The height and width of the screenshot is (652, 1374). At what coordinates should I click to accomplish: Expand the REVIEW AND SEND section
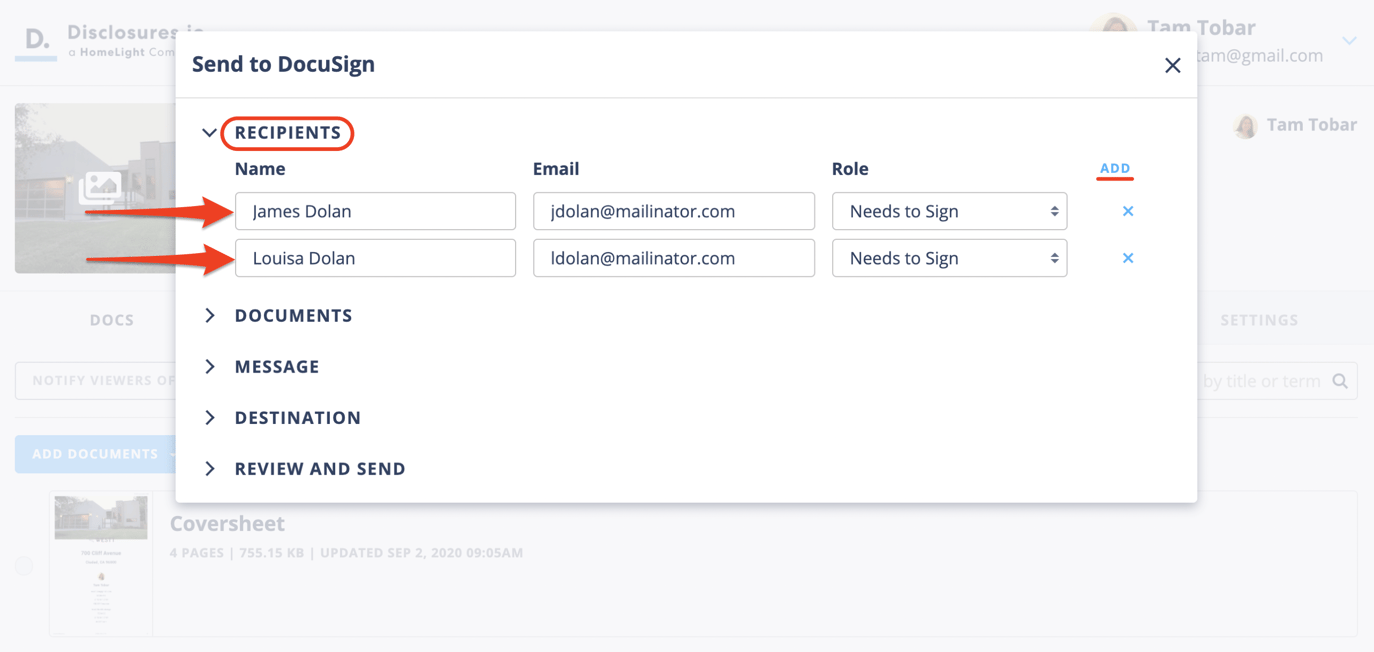[320, 468]
